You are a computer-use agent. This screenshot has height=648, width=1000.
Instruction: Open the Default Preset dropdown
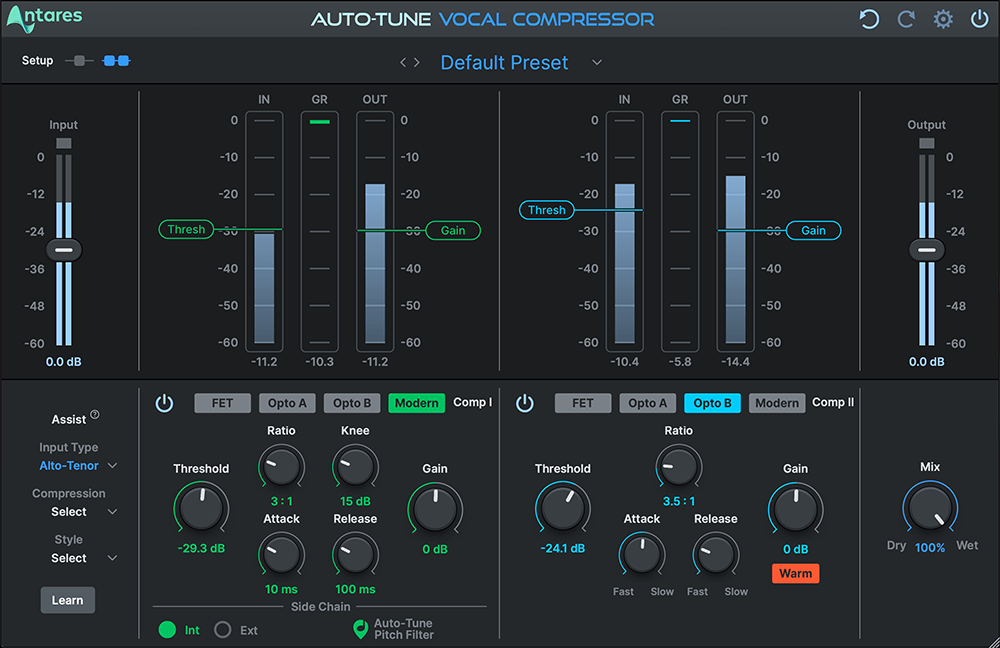504,62
